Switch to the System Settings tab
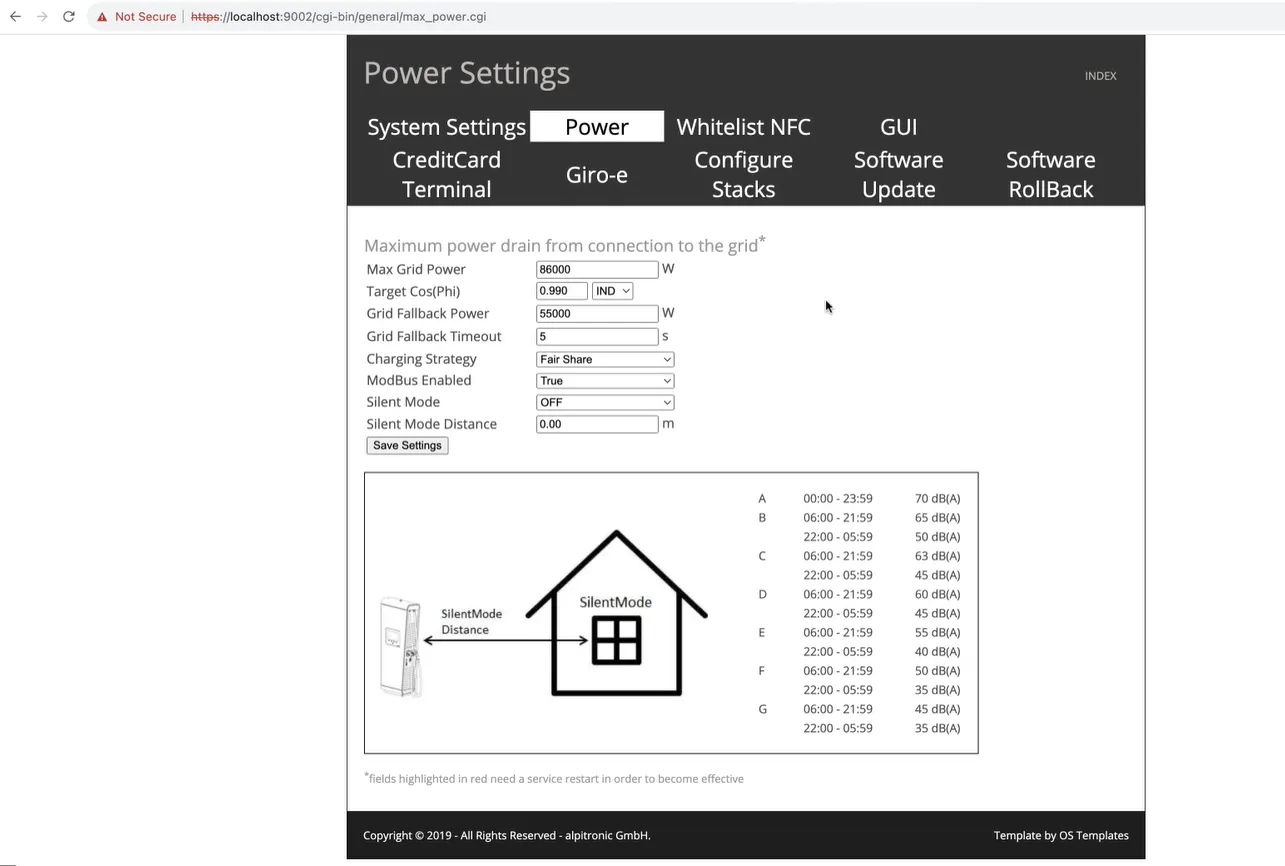This screenshot has height=866, width=1285. [x=446, y=127]
